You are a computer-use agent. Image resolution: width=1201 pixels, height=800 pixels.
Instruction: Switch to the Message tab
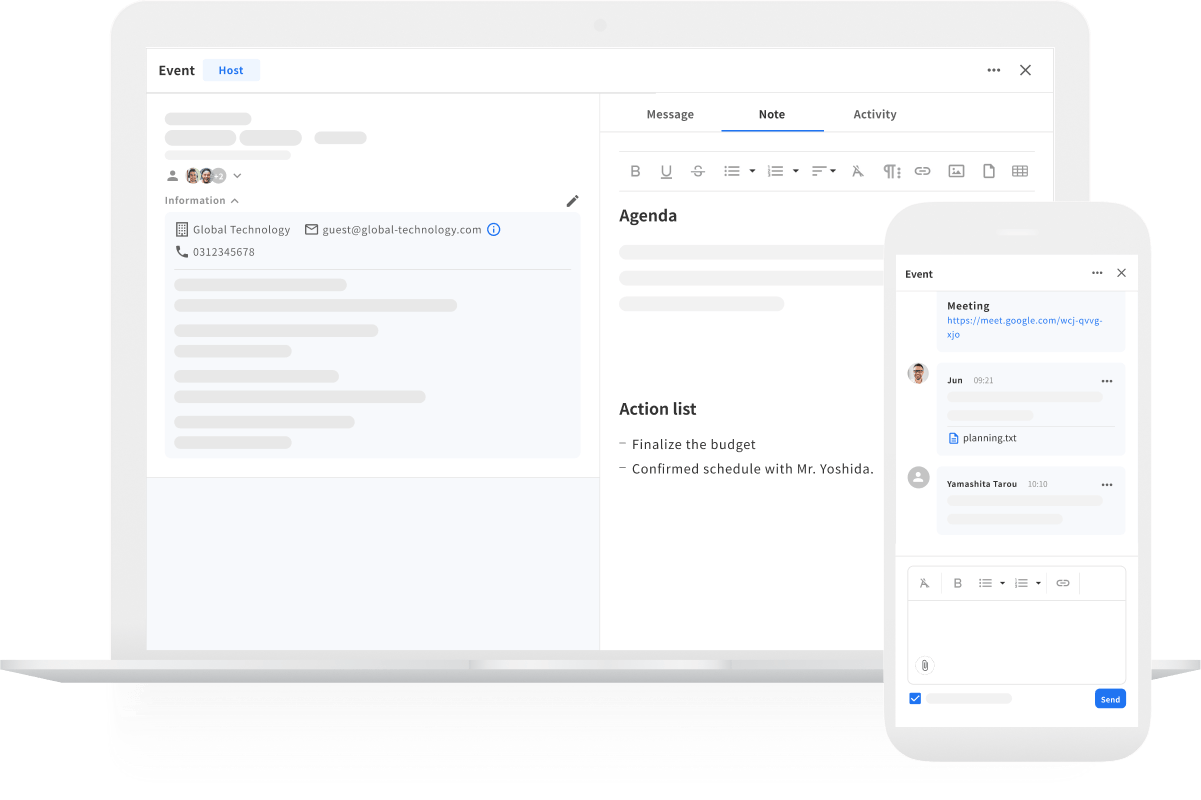670,114
